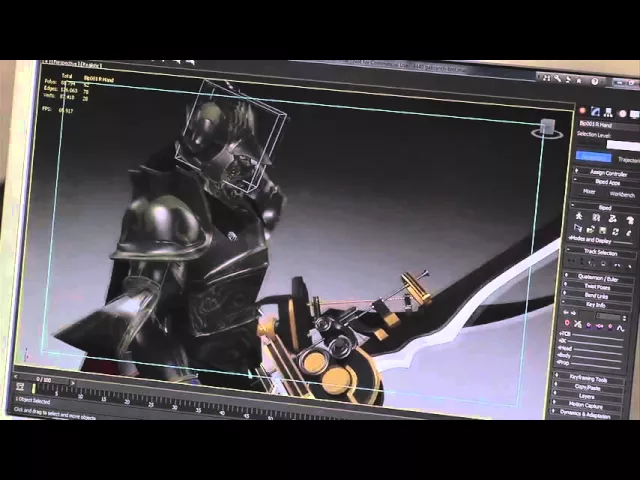This screenshot has height=480, width=640.
Task: Expand the Bend Links rollout
Action: 597,296
